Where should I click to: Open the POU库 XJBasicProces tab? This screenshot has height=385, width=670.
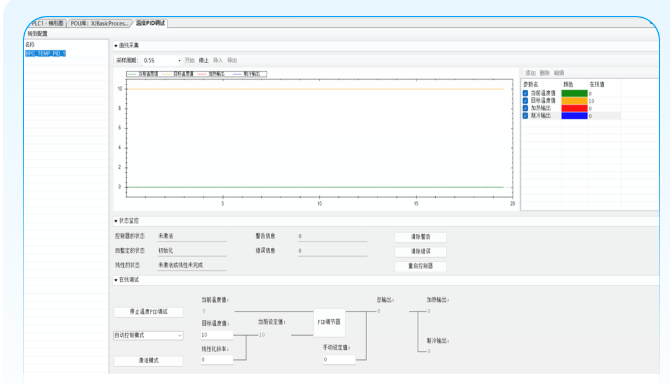point(99,24)
